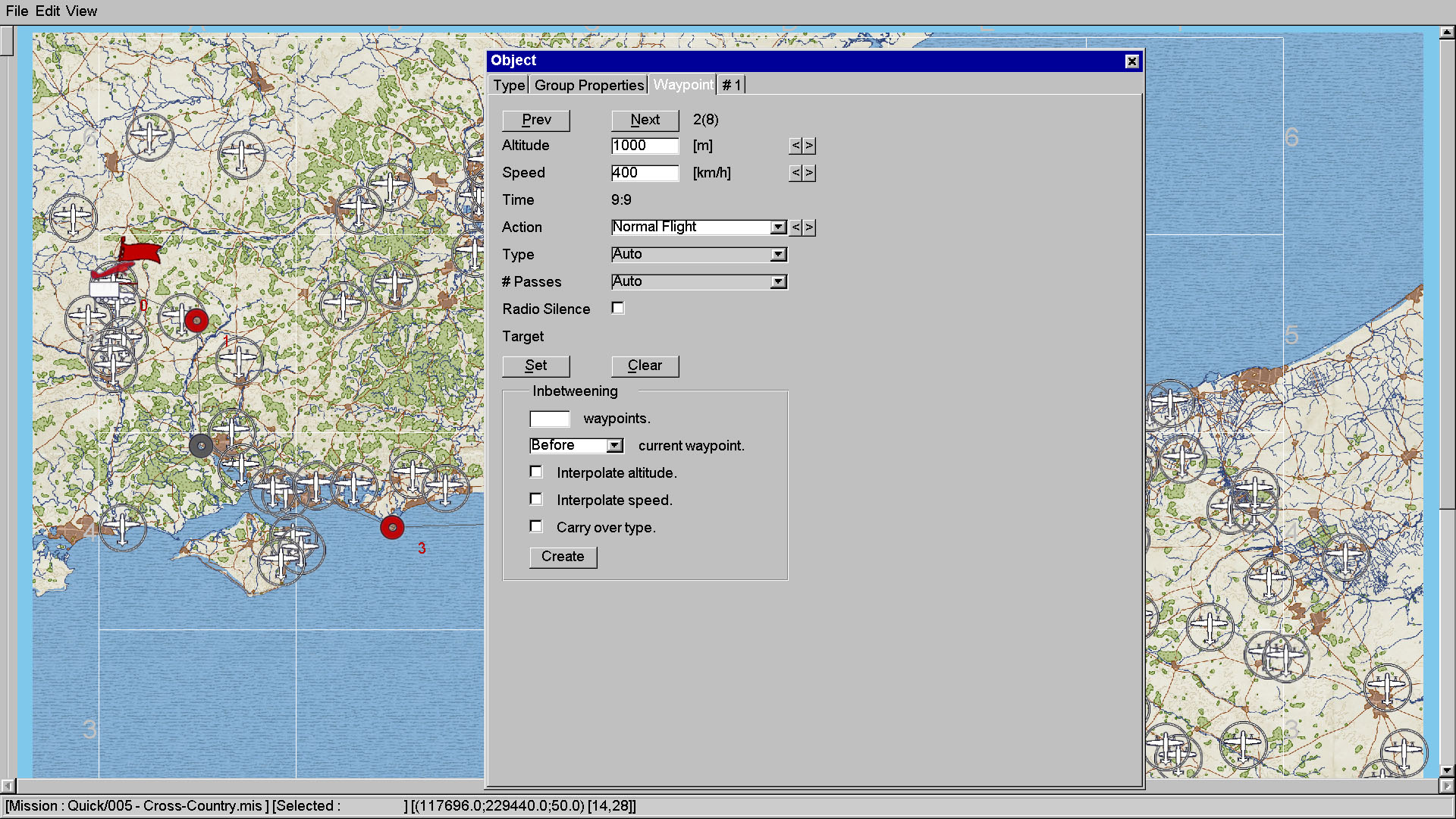
Task: Open the Edit menu
Action: click(47, 11)
